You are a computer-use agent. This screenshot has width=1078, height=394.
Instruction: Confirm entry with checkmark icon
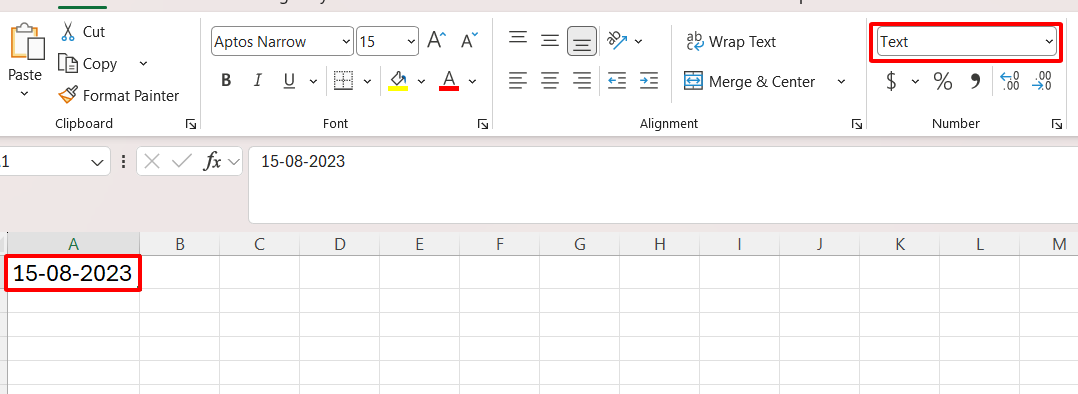[182, 162]
